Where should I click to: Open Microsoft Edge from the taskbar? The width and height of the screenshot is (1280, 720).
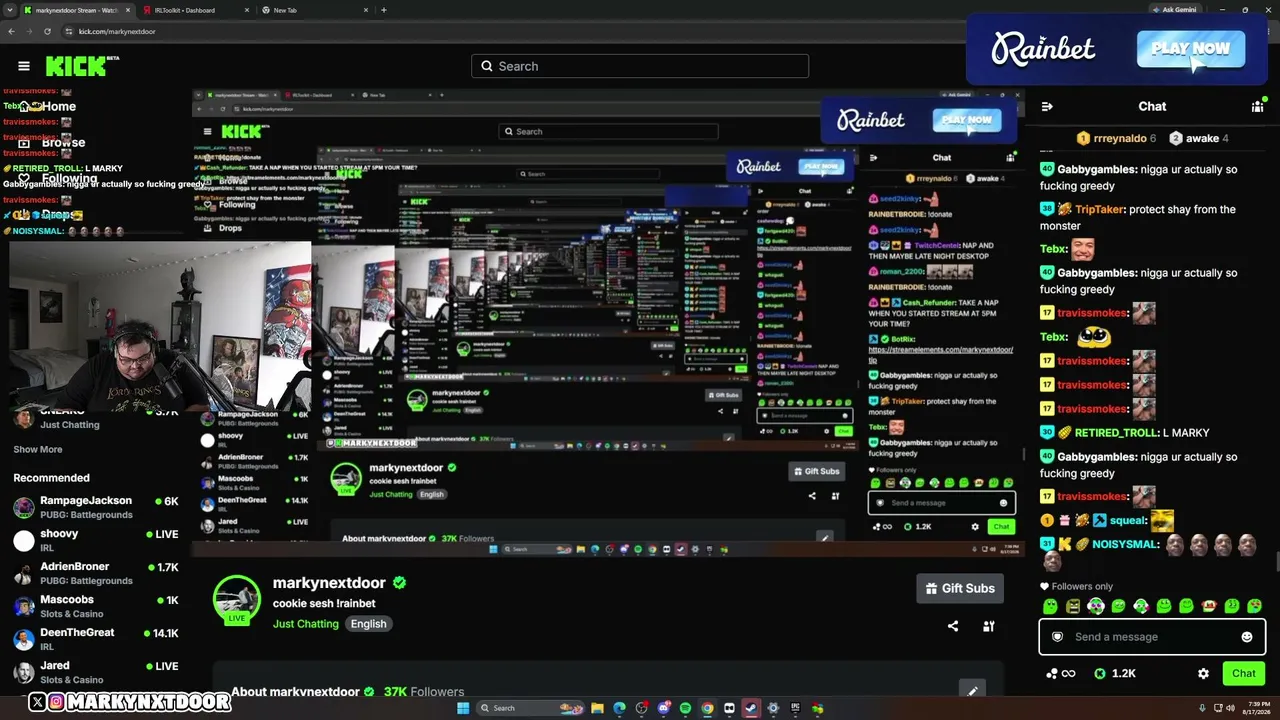(619, 709)
